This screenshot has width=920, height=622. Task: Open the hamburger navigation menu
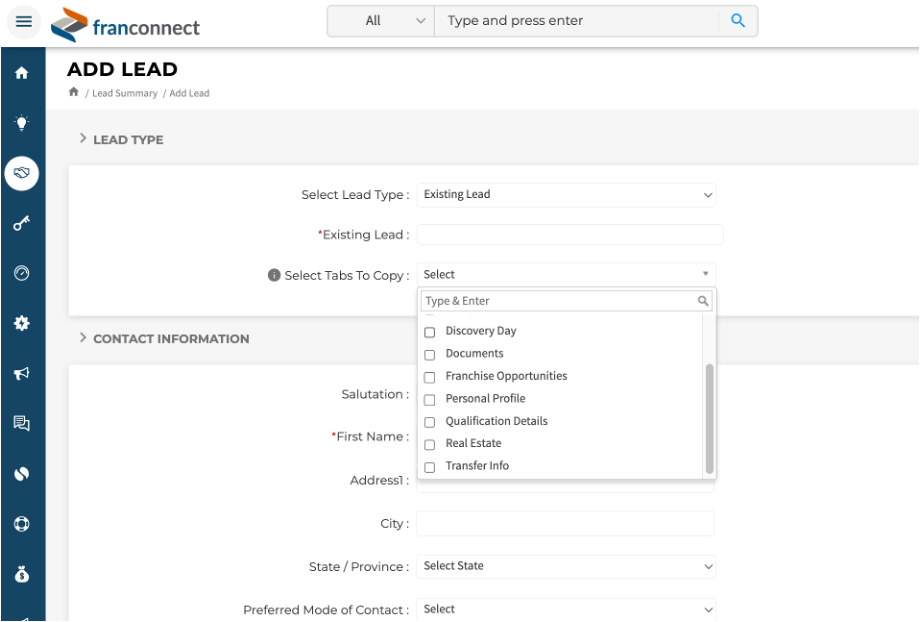(x=23, y=22)
